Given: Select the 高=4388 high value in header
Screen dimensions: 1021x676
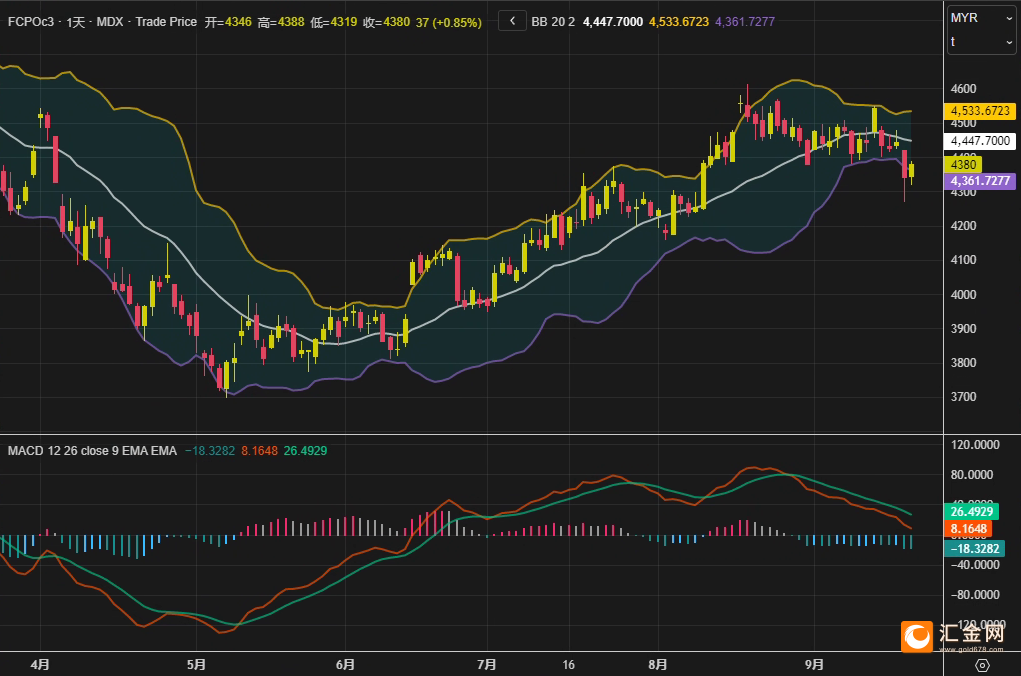Looking at the screenshot, I should click(281, 22).
